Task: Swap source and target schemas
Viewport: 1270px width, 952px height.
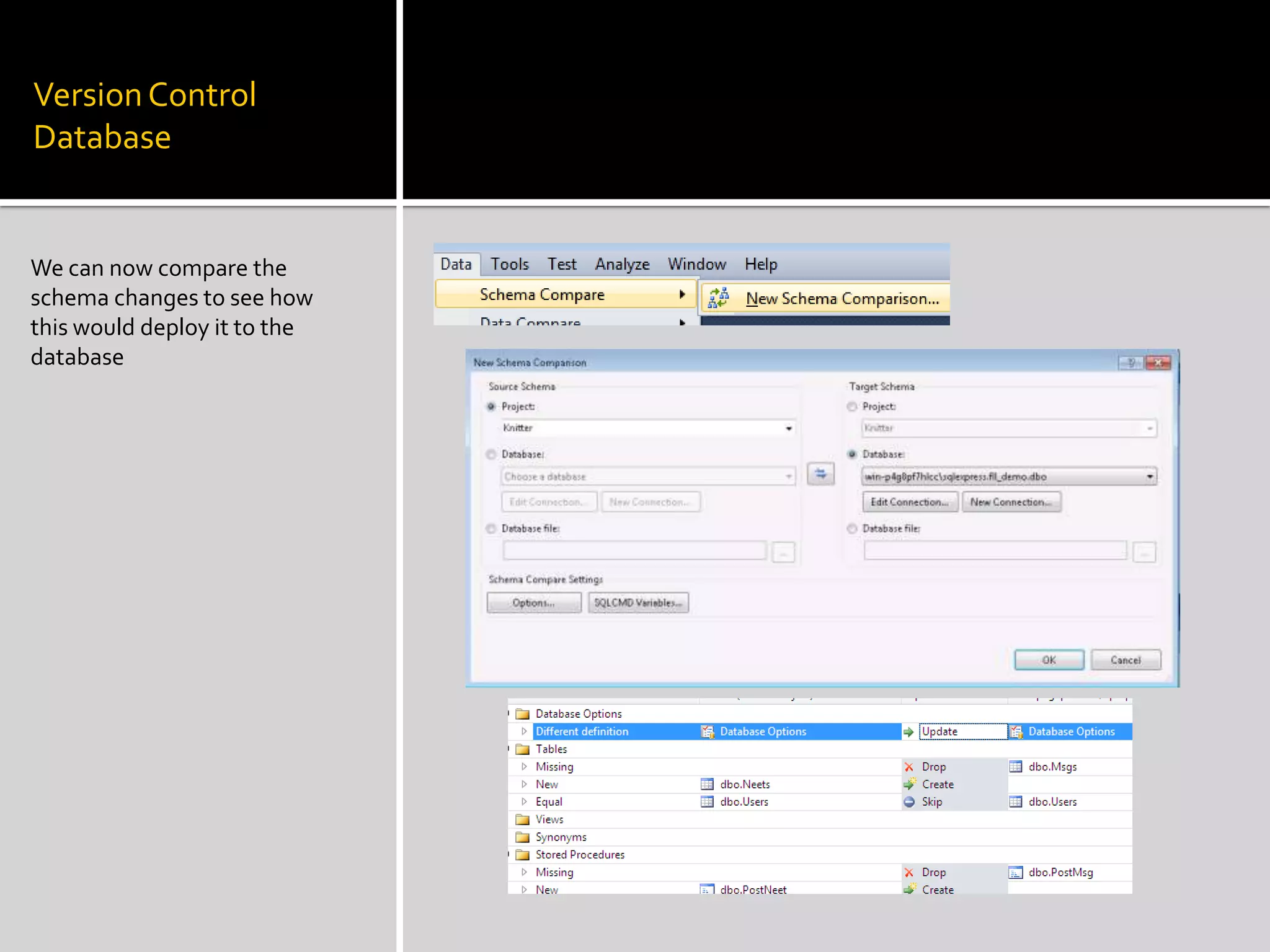Action: [x=820, y=474]
